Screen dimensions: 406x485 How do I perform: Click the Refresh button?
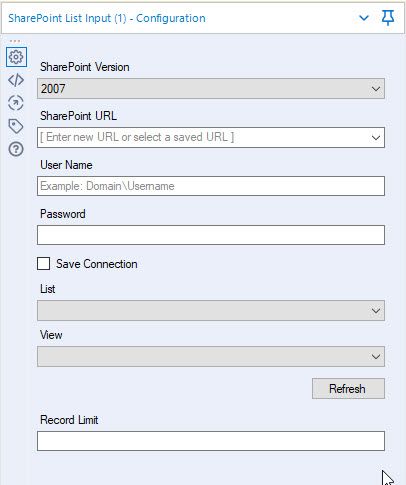[348, 388]
